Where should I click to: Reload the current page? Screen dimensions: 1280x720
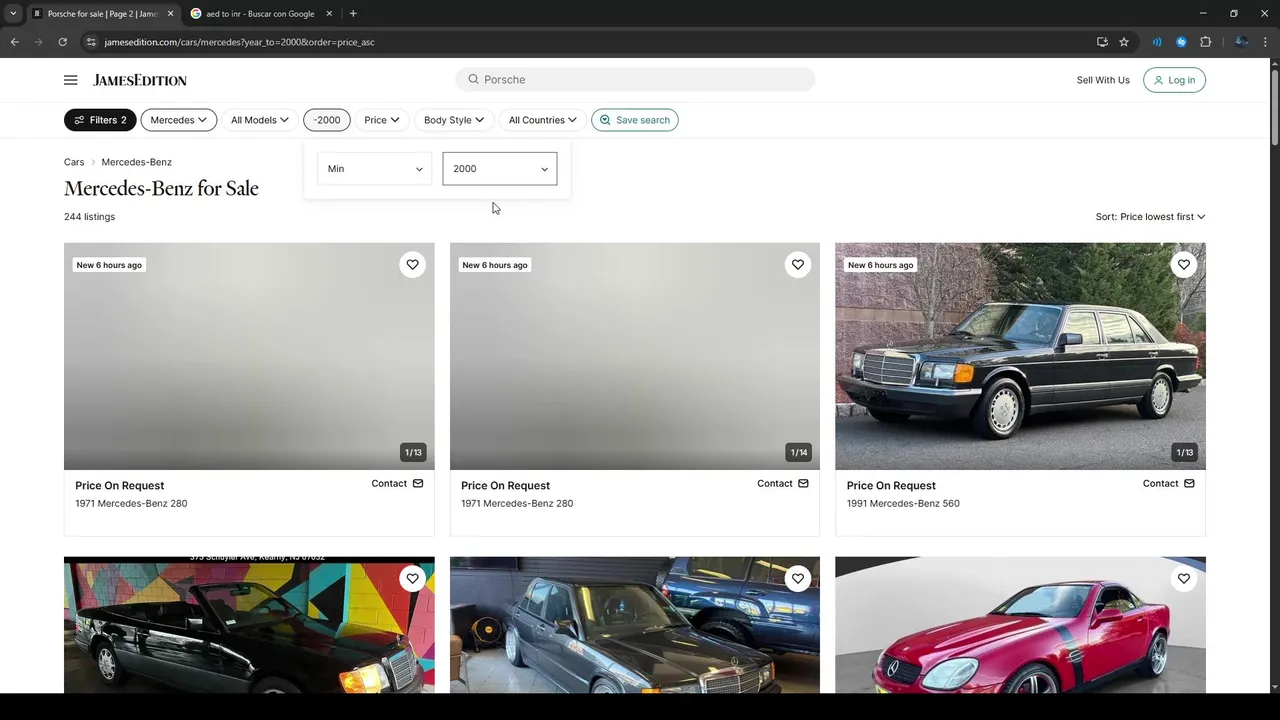(x=62, y=42)
